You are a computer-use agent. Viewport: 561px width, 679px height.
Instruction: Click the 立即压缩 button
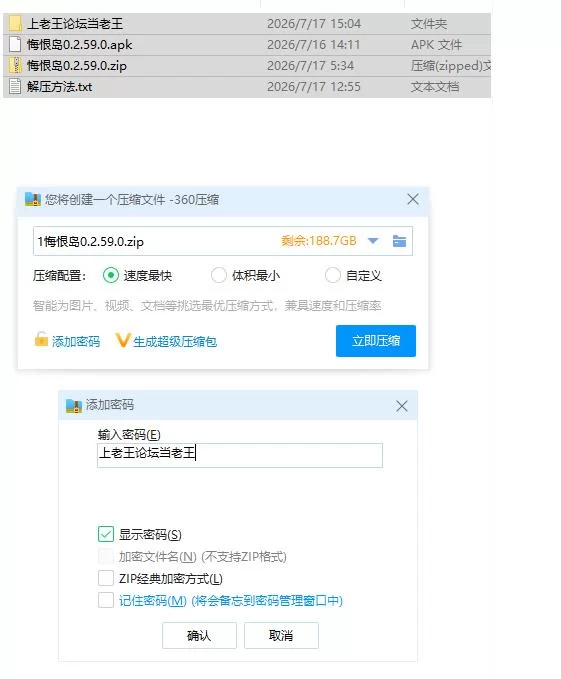point(376,341)
